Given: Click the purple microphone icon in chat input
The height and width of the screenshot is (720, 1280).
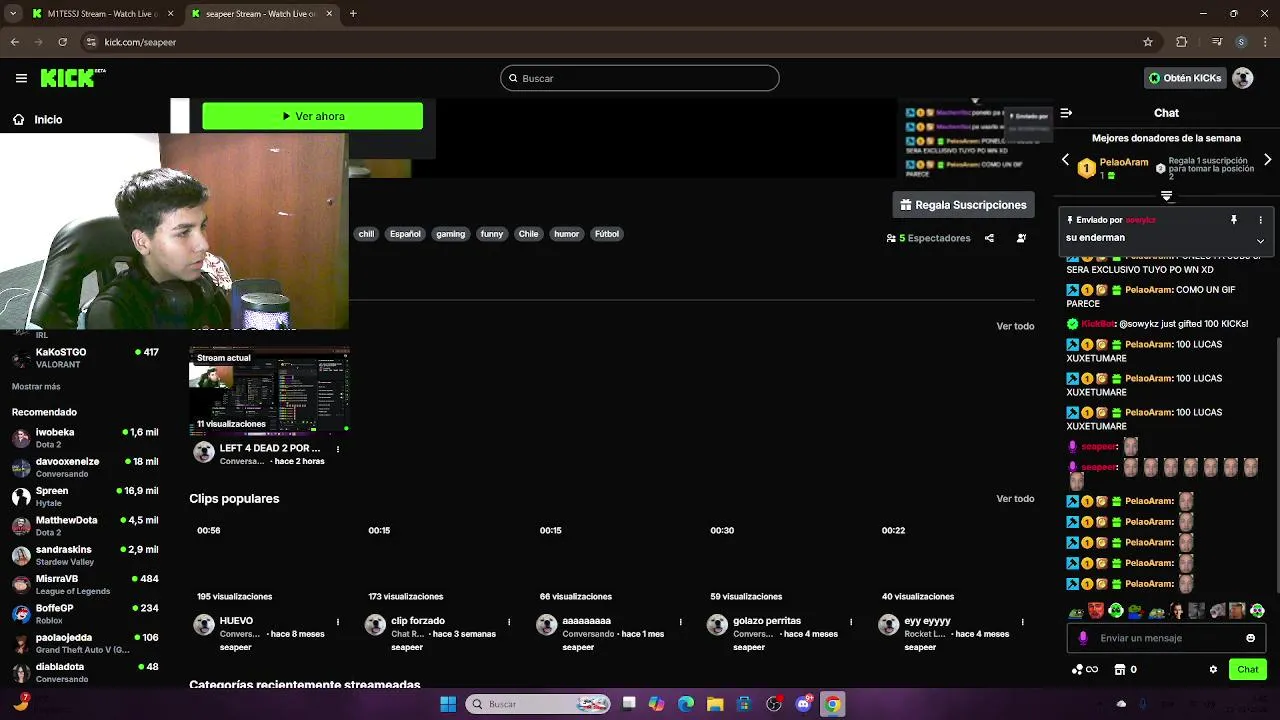Looking at the screenshot, I should tap(1083, 638).
